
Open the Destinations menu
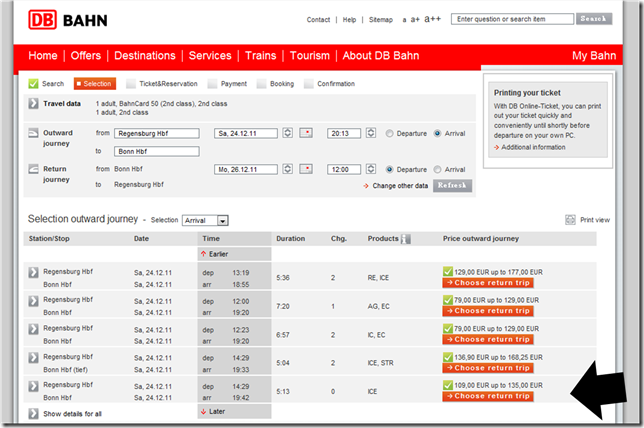pos(145,55)
